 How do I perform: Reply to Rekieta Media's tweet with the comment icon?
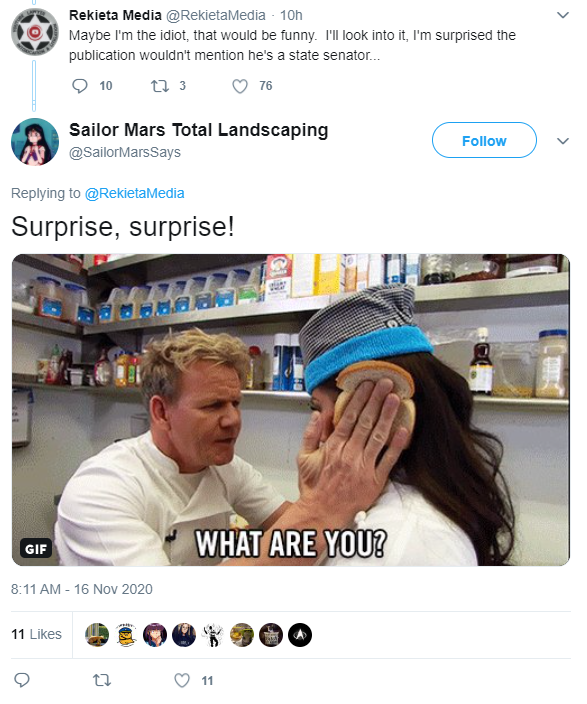pos(79,85)
